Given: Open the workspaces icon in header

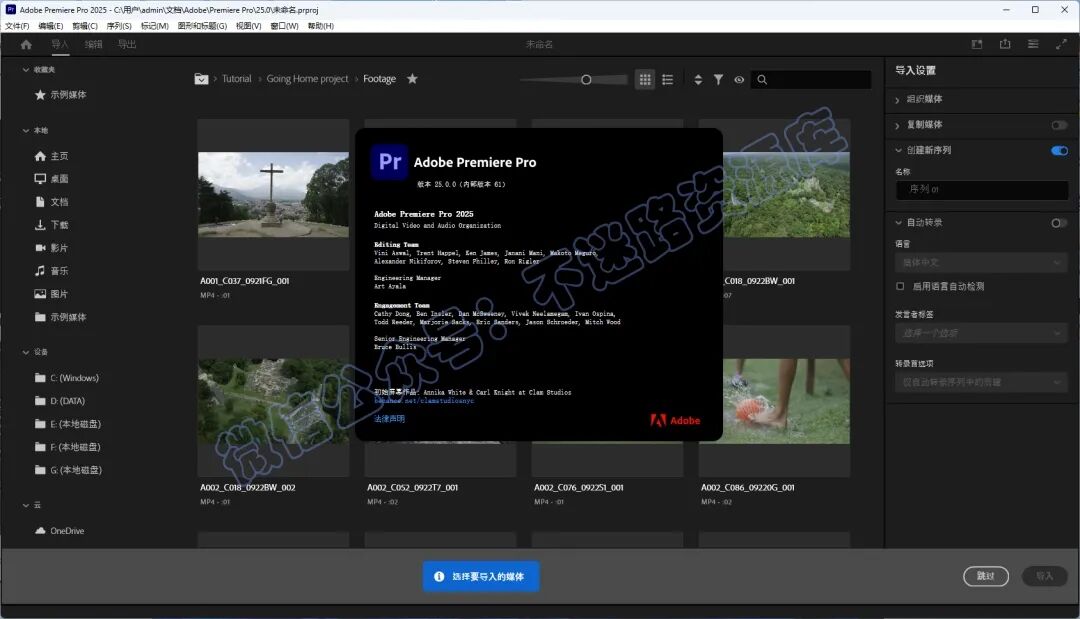Looking at the screenshot, I should [977, 44].
